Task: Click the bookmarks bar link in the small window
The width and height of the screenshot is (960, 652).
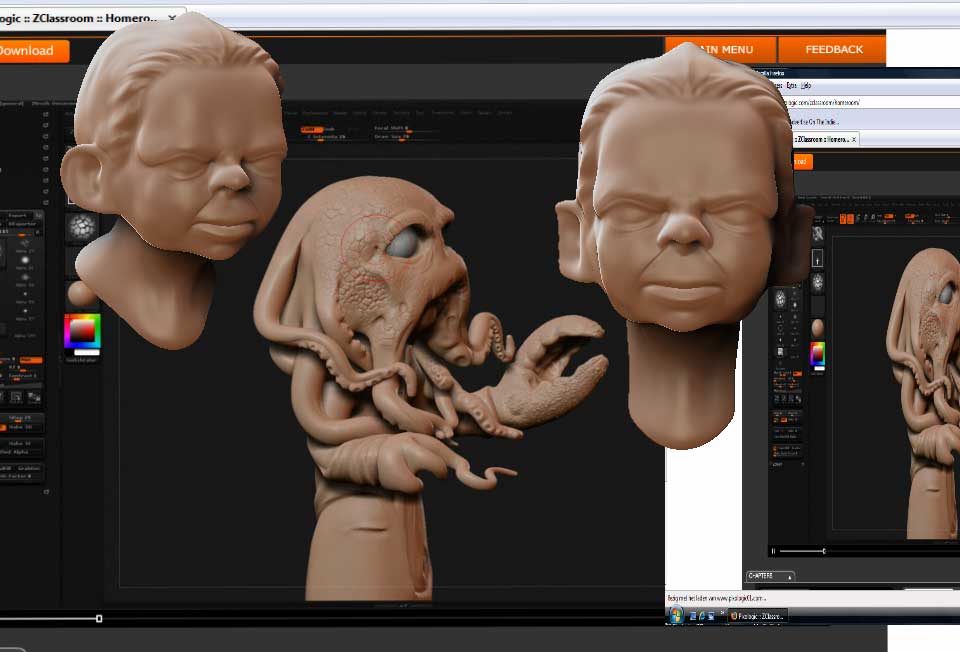Action: 814,122
